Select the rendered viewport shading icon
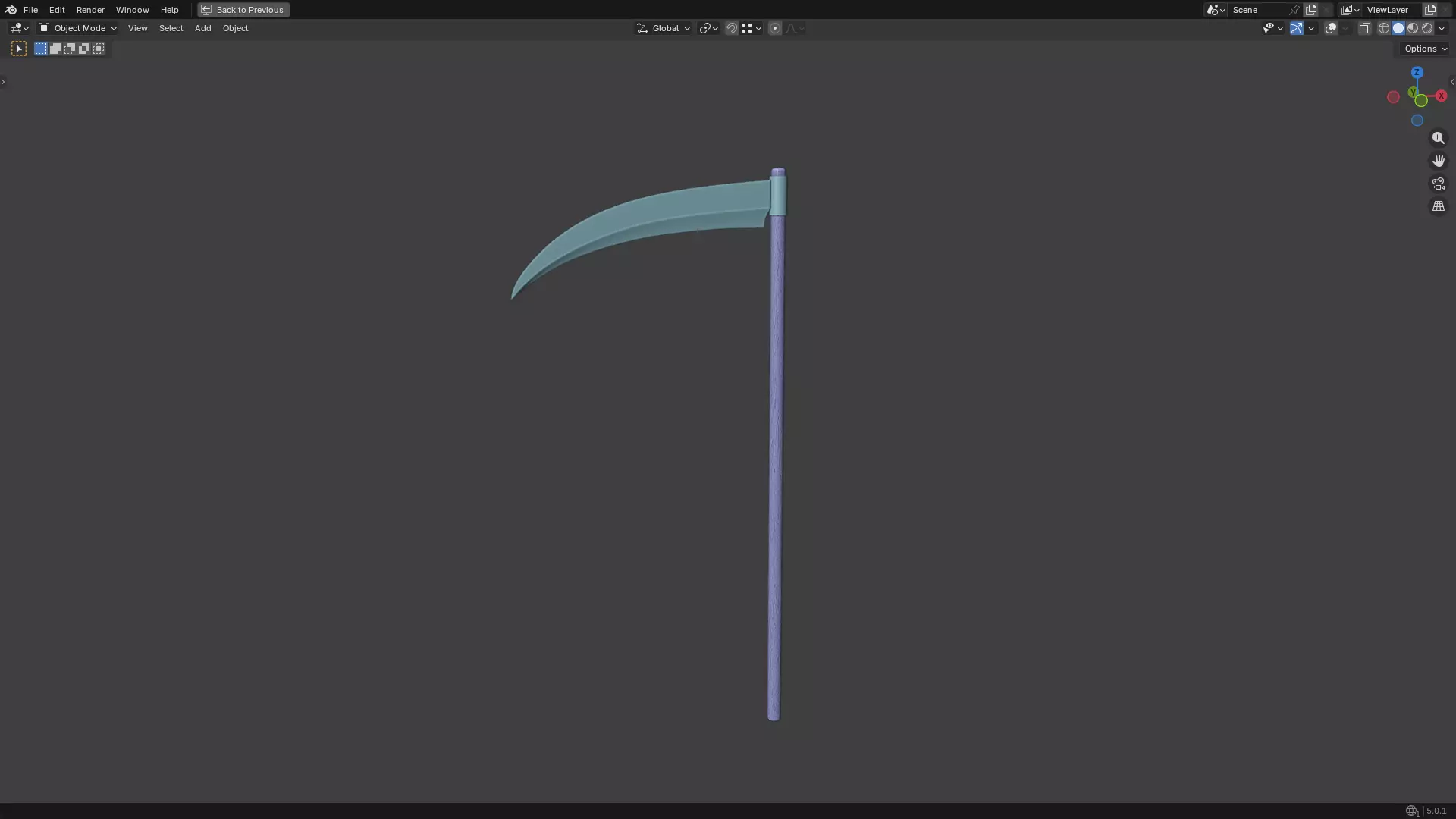The image size is (1456, 819). (x=1427, y=28)
